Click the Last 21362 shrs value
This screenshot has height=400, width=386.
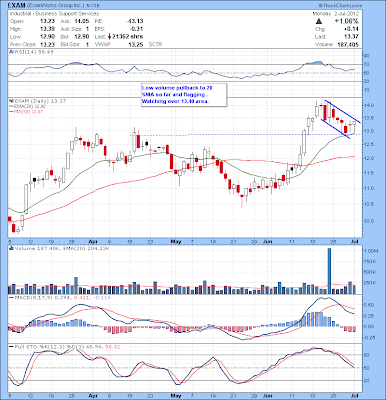[x=127, y=37]
